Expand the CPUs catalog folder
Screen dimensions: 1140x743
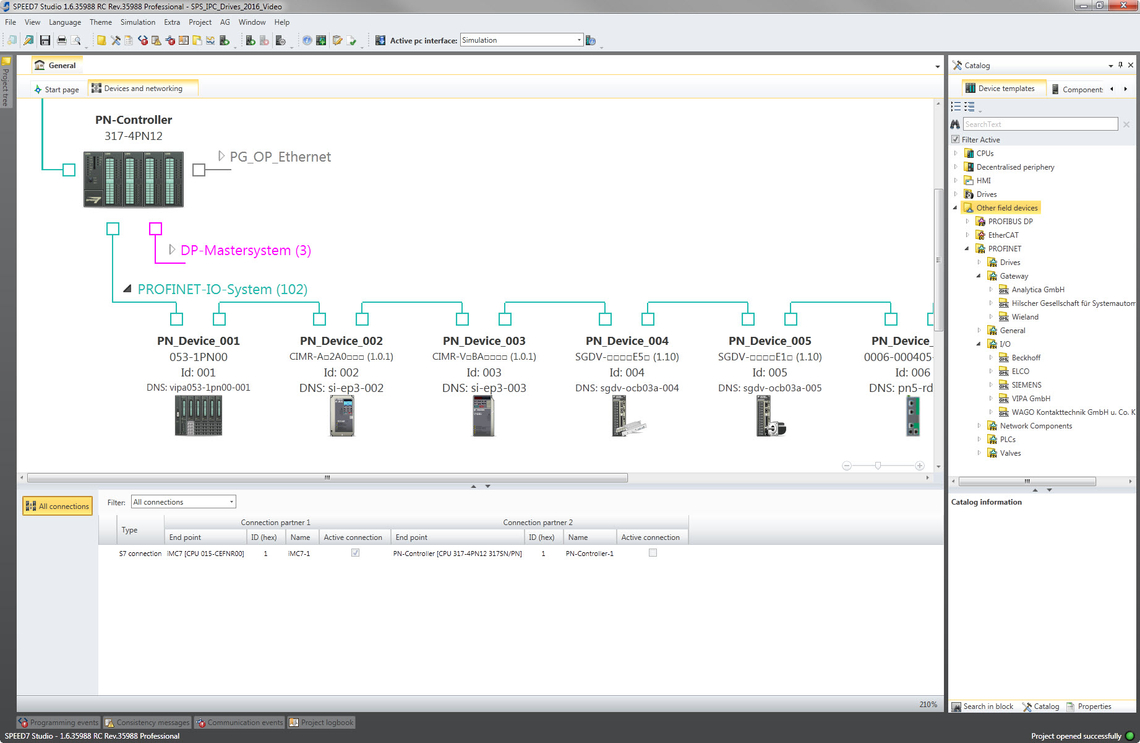click(956, 154)
